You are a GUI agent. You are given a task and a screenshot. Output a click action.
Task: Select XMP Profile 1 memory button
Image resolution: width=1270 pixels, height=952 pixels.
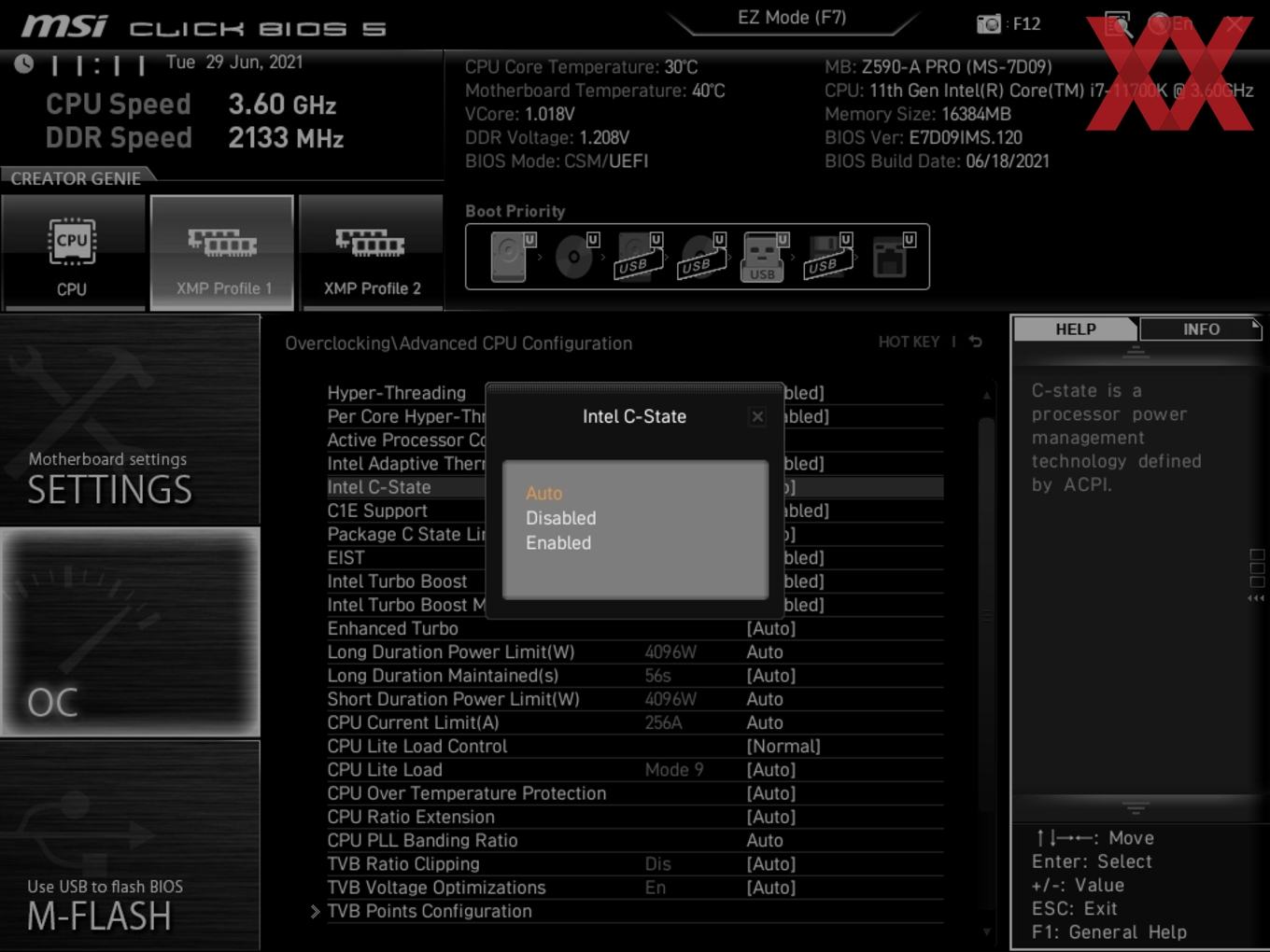pos(221,252)
